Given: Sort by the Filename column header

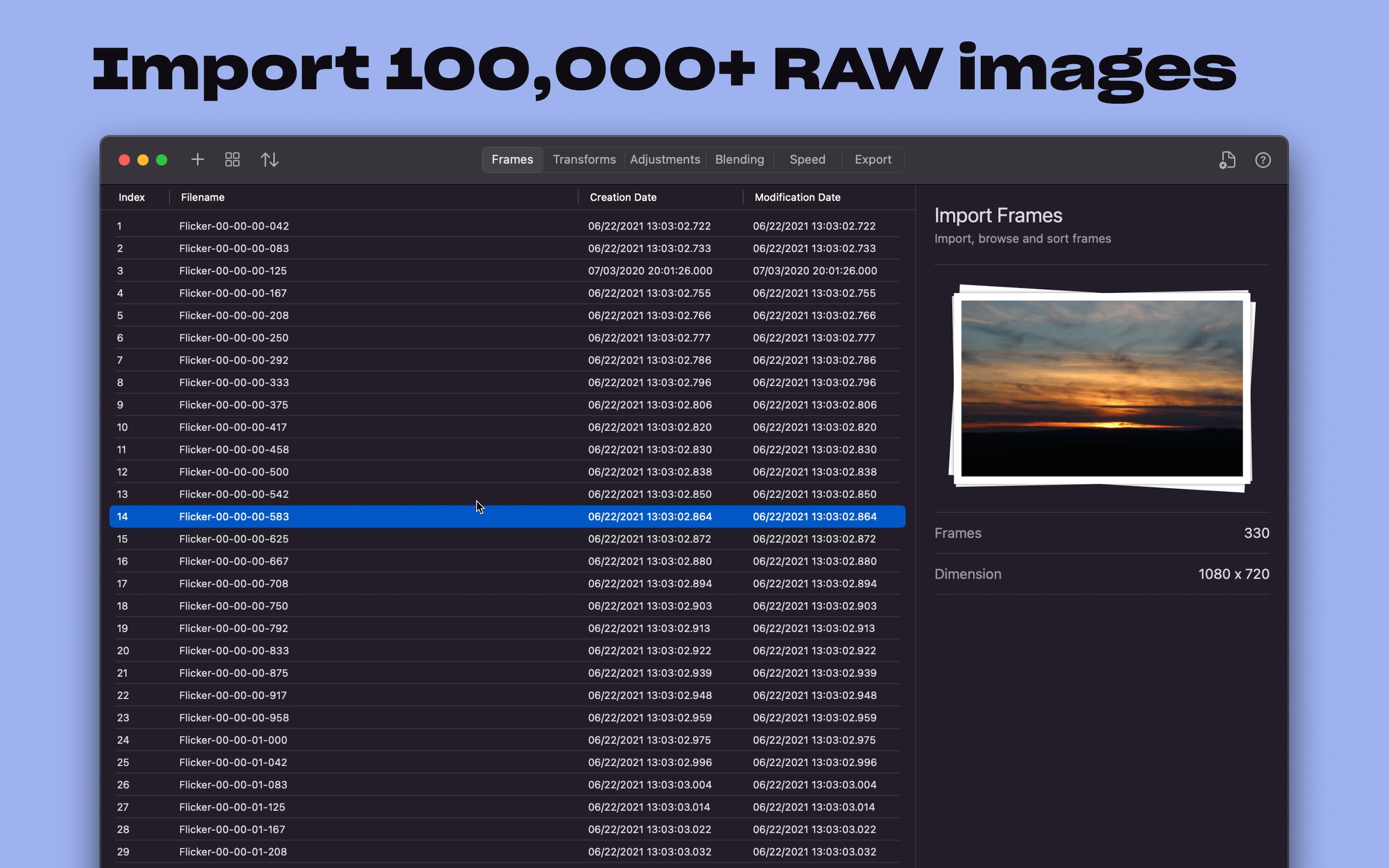Looking at the screenshot, I should [203, 198].
